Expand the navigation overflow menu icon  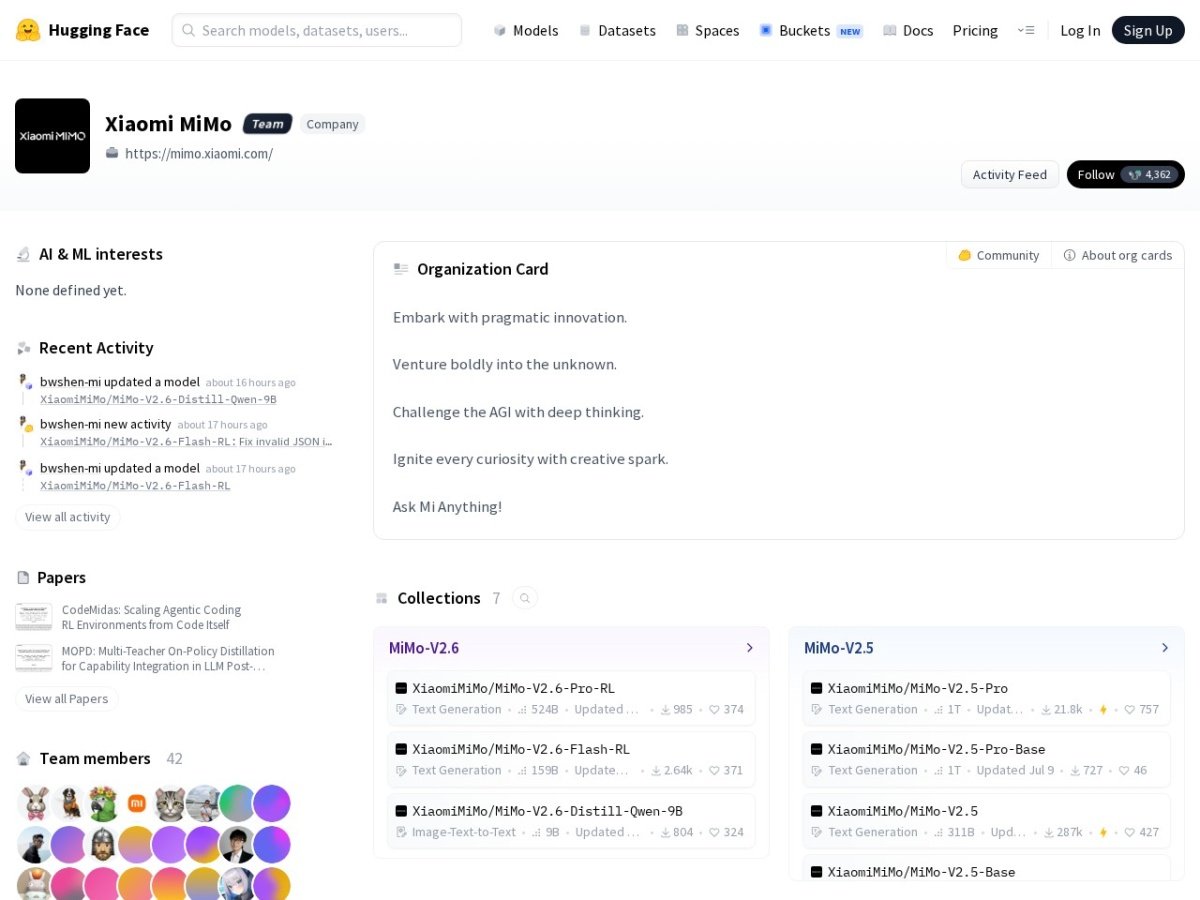(1026, 30)
